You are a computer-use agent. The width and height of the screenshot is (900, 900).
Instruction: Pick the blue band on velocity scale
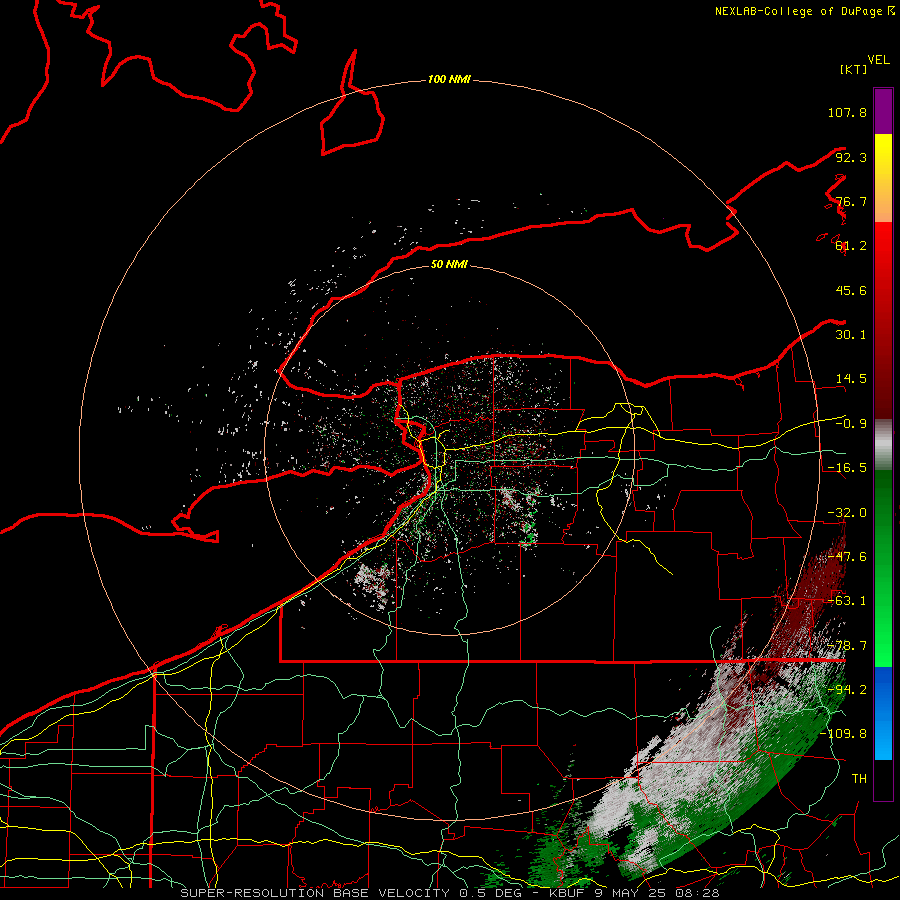pos(883,713)
